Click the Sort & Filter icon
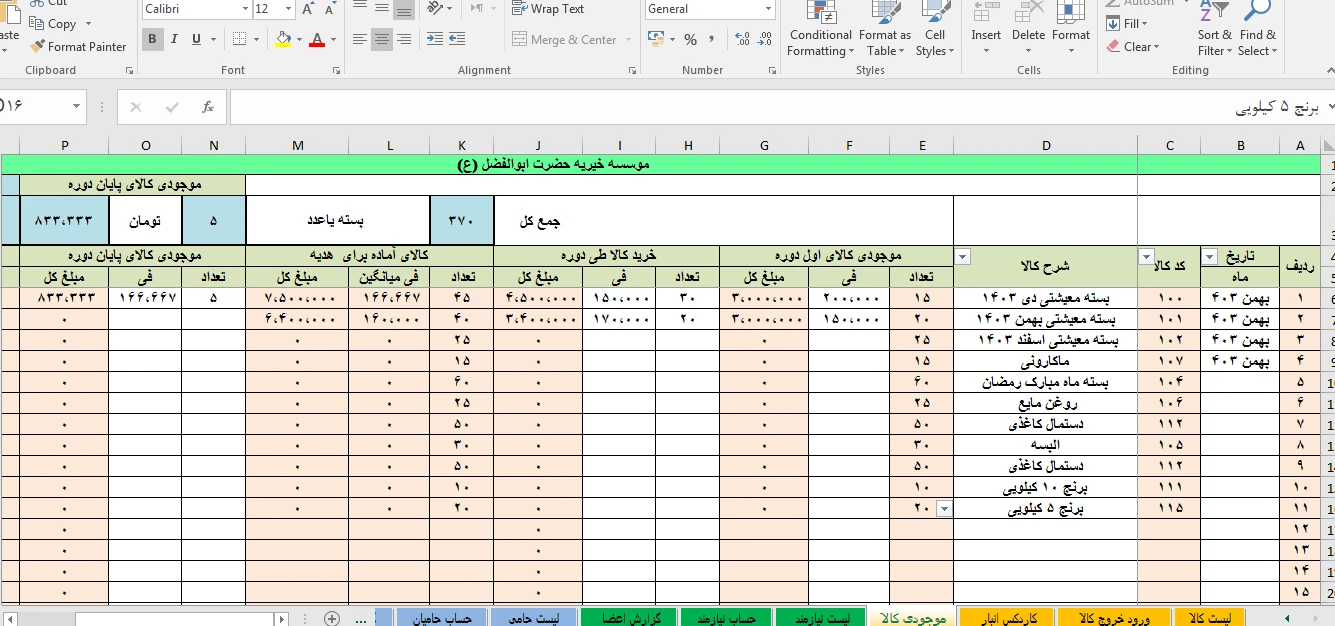This screenshot has height=626, width=1335. pos(1215,30)
